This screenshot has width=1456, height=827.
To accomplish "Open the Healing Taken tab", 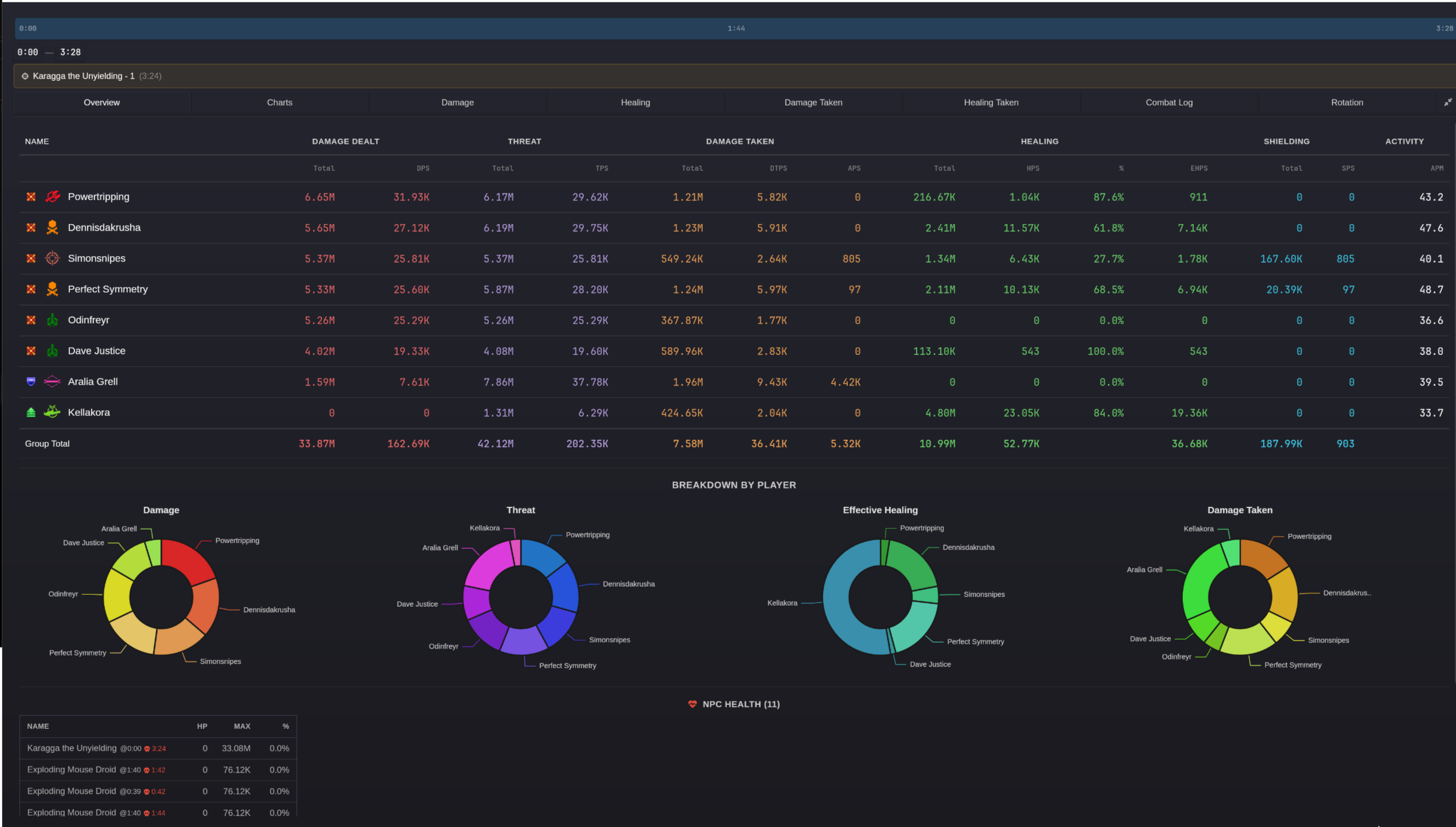I will [991, 103].
